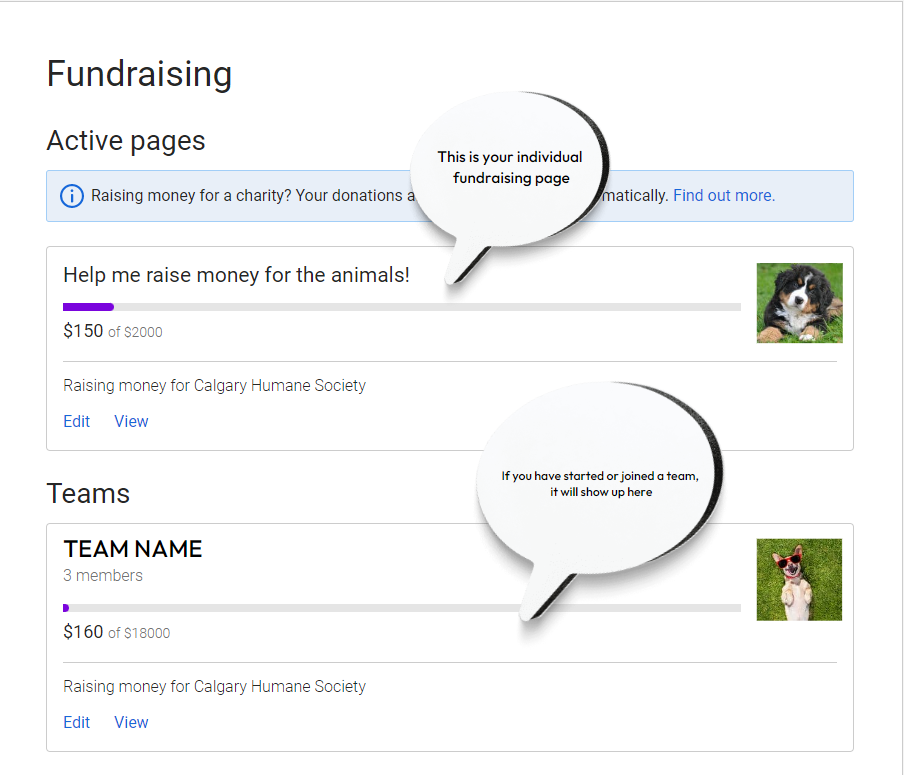Image resolution: width=904 pixels, height=775 pixels.
Task: Click the TEAM NAME heading
Action: [x=133, y=549]
